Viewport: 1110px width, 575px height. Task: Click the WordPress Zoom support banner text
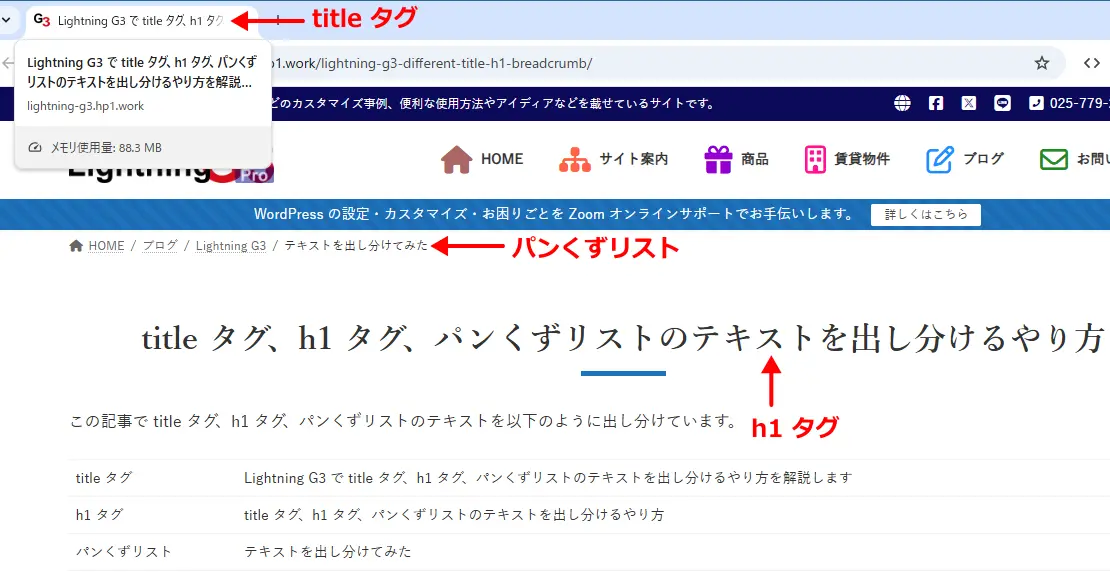554,214
